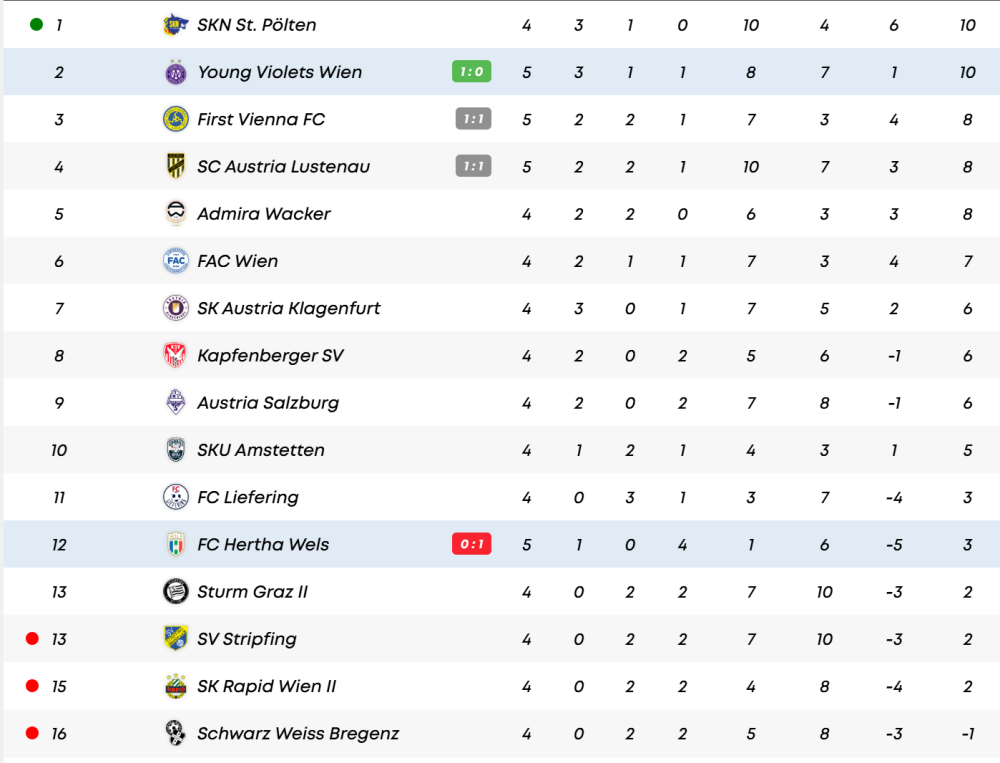
Task: Click the Young Violets Wien team logo
Action: [176, 72]
